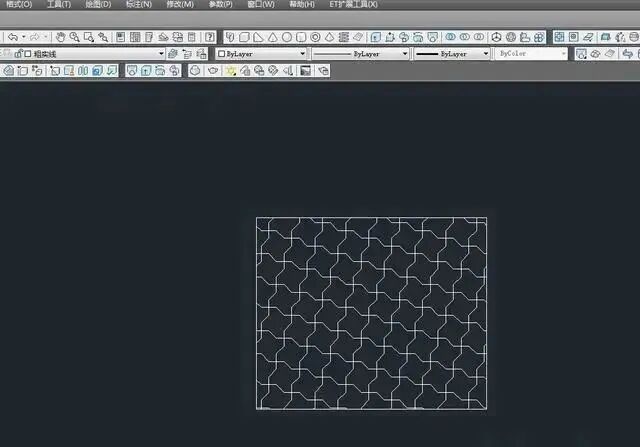Select the Wedge solid tool

click(x=258, y=37)
